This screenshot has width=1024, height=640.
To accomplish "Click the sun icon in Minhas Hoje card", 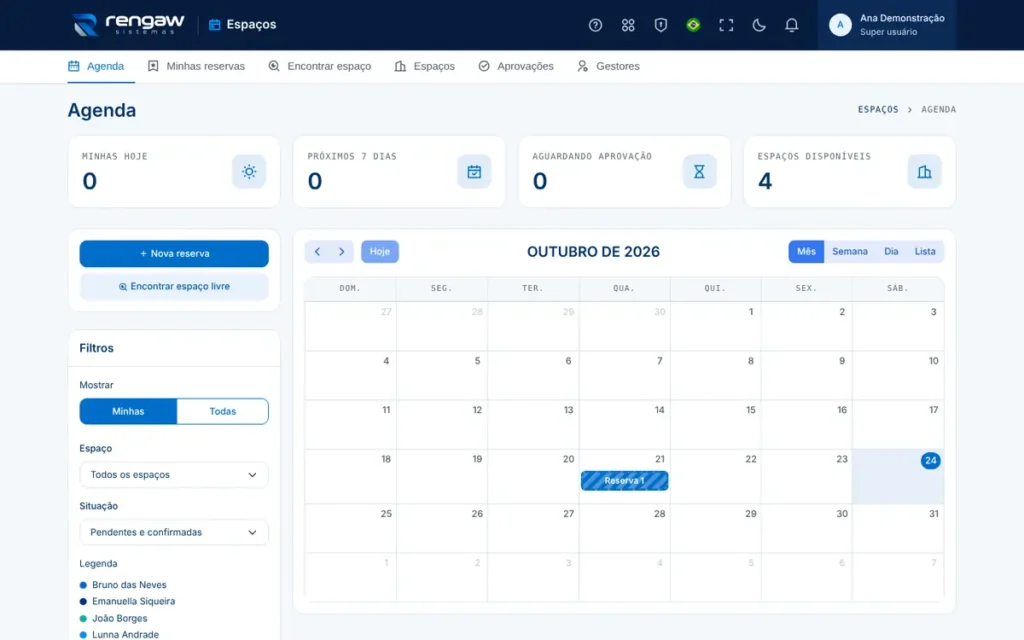I will coord(249,172).
